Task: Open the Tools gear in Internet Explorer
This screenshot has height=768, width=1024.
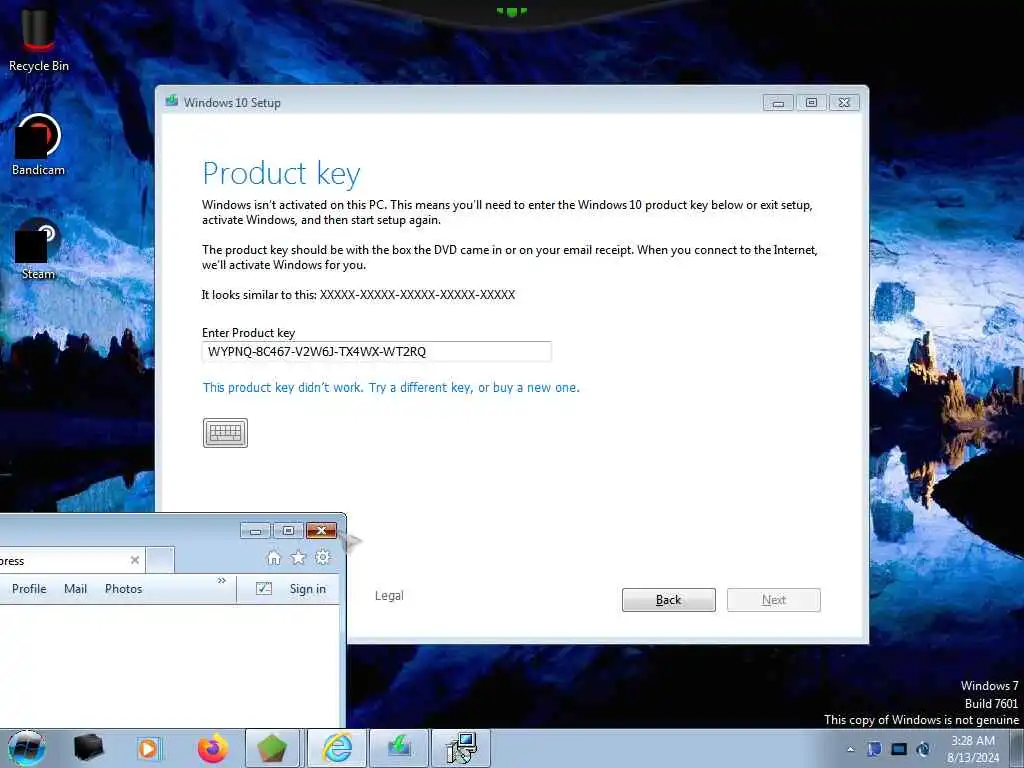Action: pyautogui.click(x=323, y=558)
